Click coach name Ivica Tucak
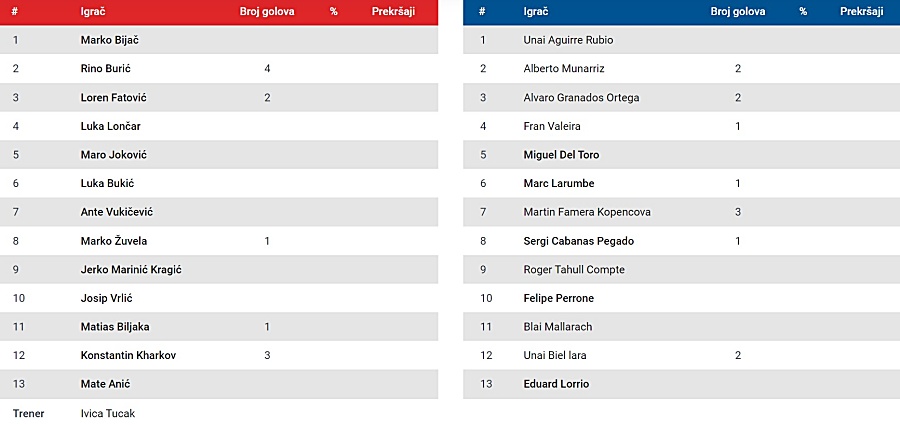This screenshot has width=900, height=425. 108,413
